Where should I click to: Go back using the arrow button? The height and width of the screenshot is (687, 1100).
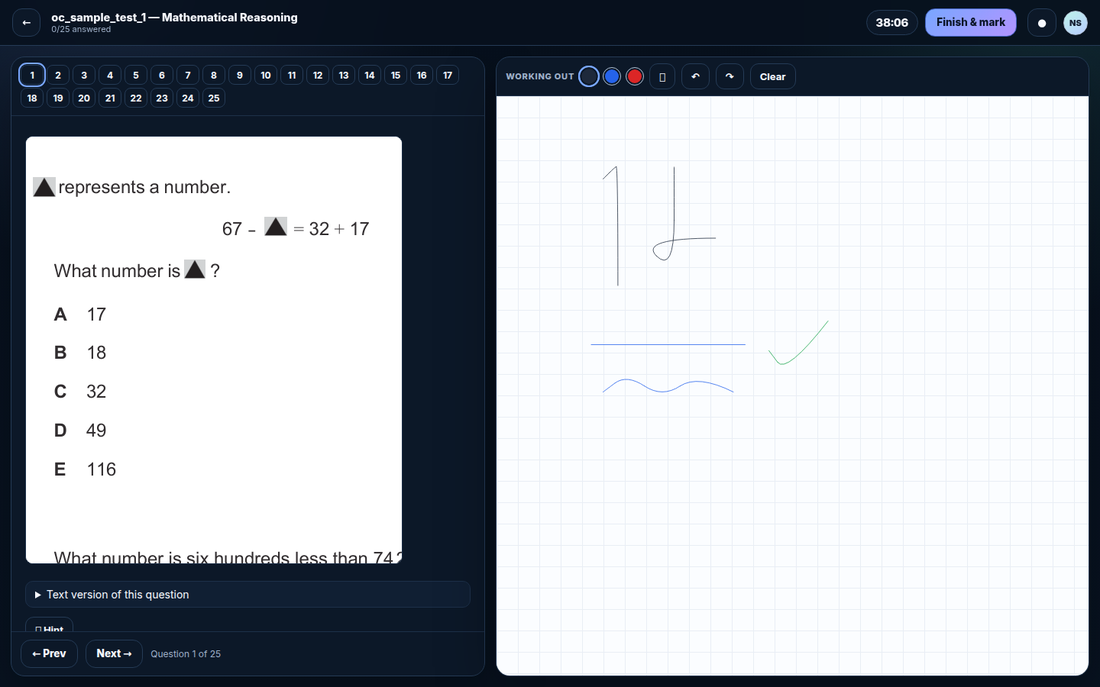click(x=26, y=22)
